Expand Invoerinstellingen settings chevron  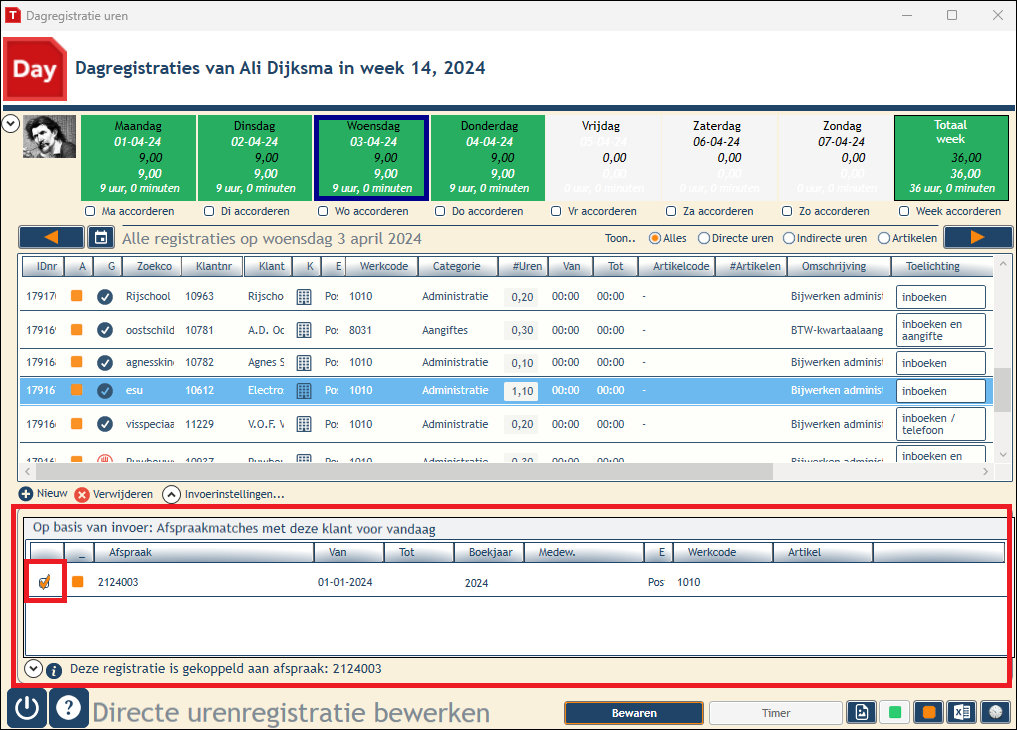[171, 495]
